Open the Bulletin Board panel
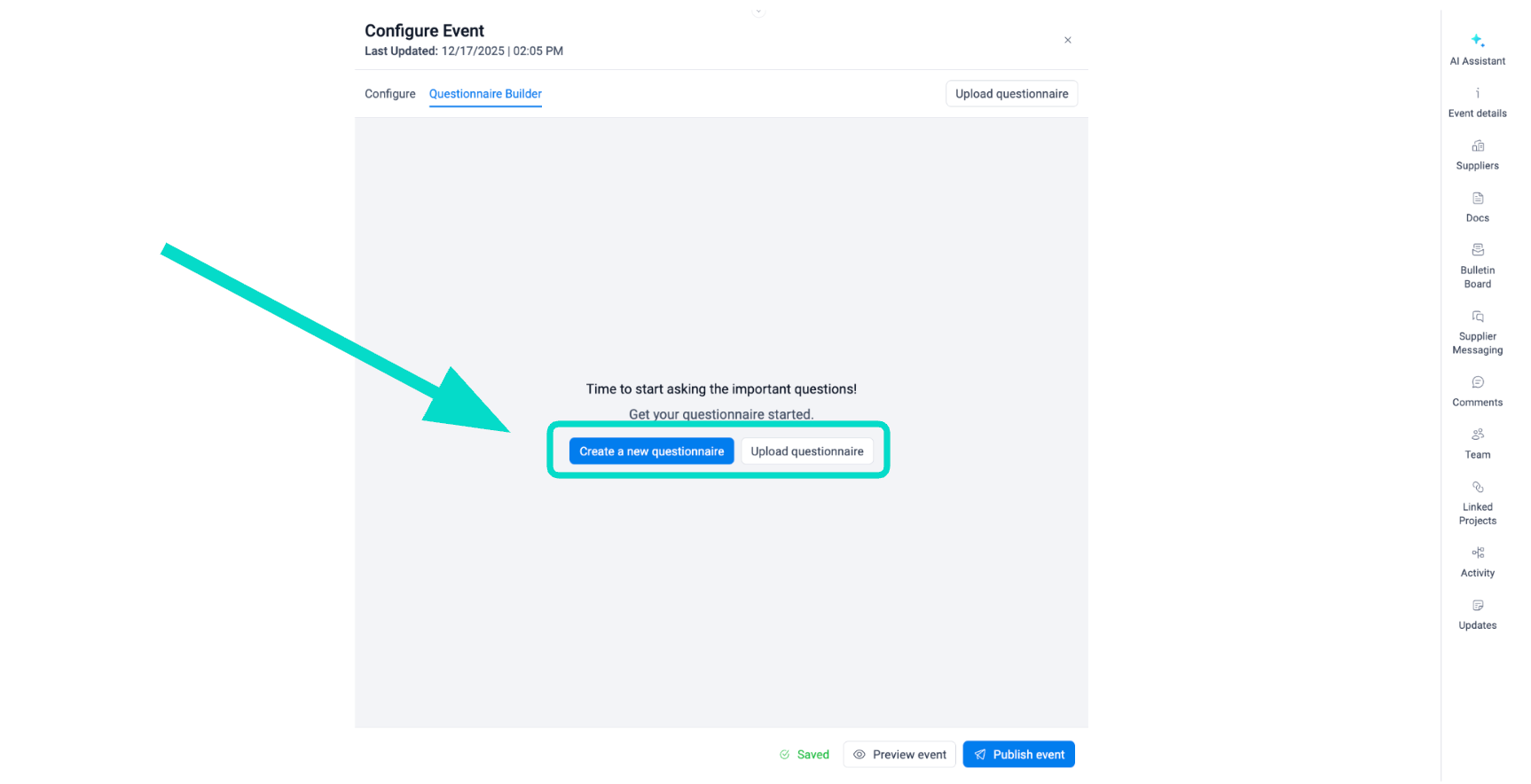The image size is (1531, 784). tap(1477, 265)
